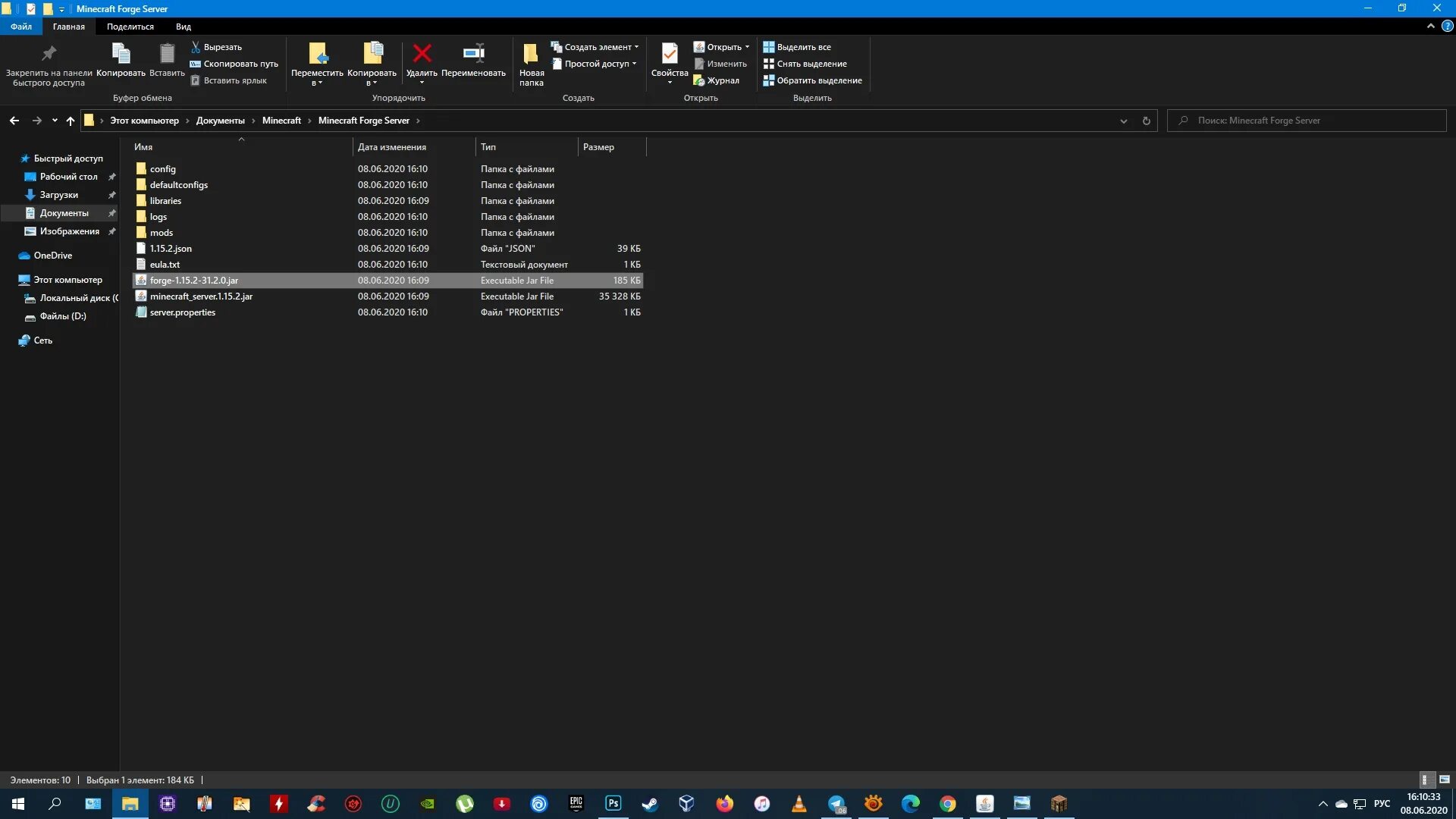The height and width of the screenshot is (819, 1456).
Task: Refresh the folder view
Action: pos(1147,121)
